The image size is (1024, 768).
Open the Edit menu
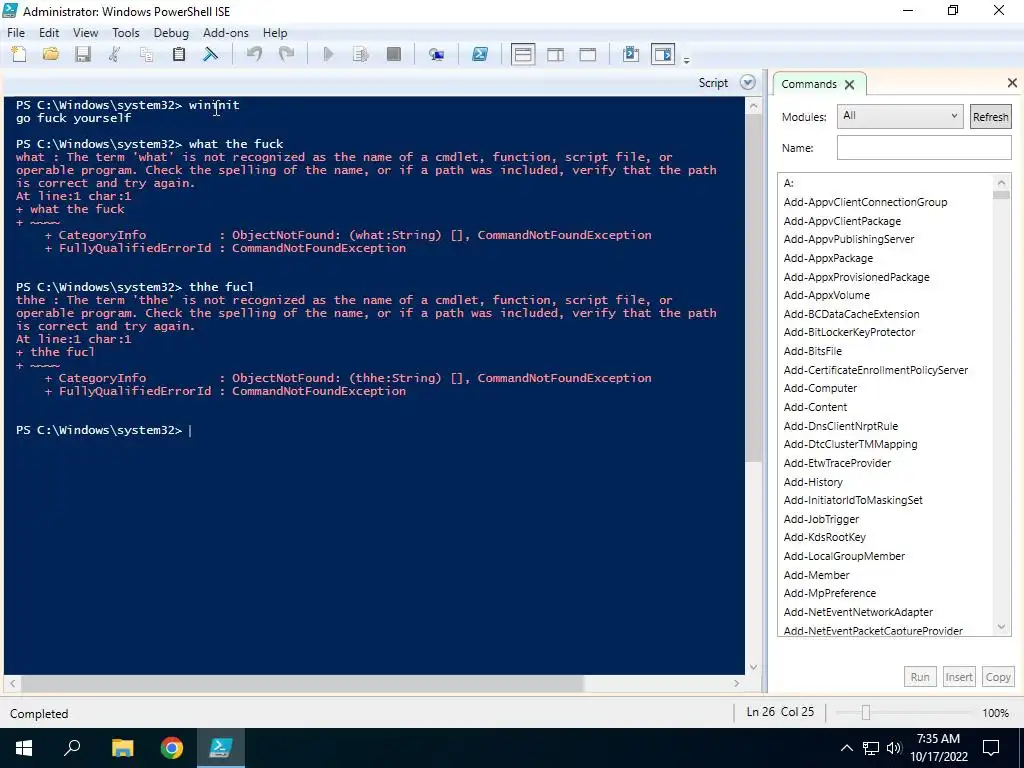(x=49, y=33)
